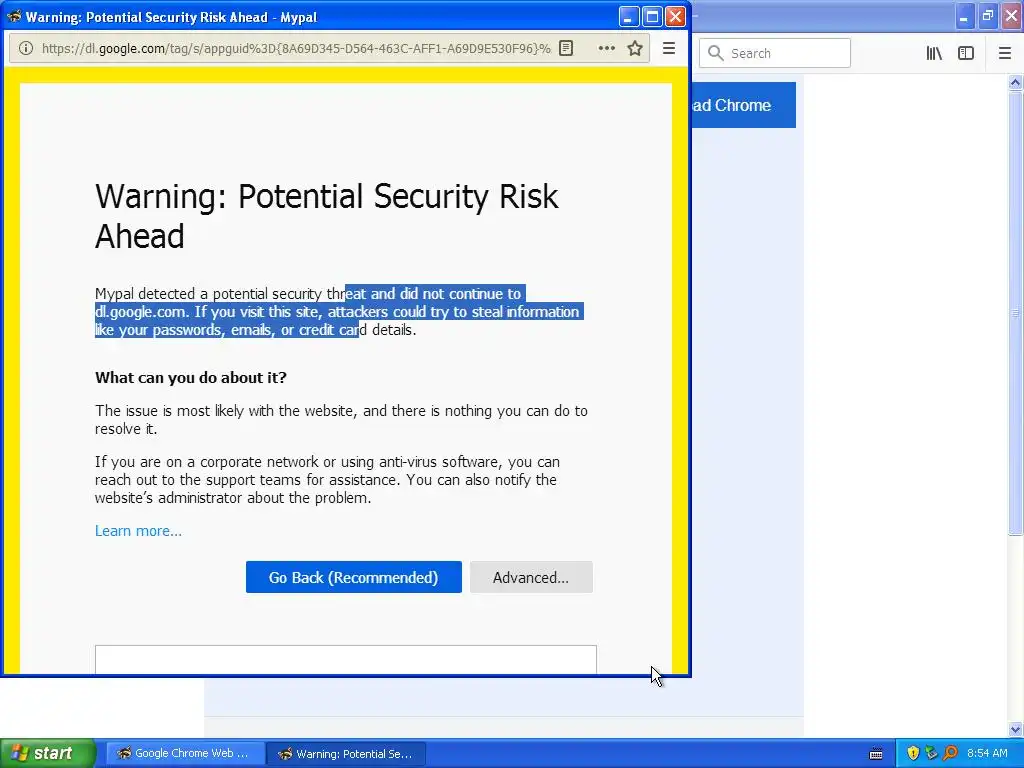Viewport: 1024px width, 768px height.
Task: Click the highlighted text dl.google.com in warning
Action: coord(142,312)
